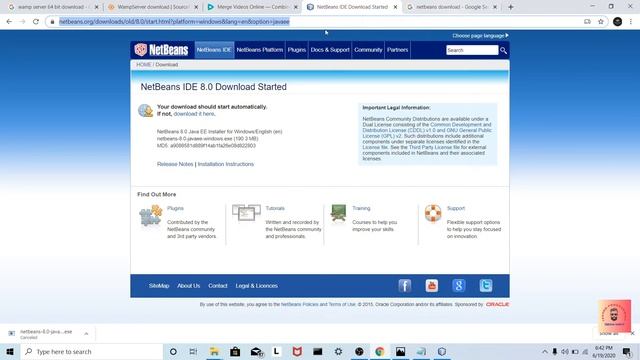Click the Tutorials link
640x360 pixels.
(x=275, y=208)
